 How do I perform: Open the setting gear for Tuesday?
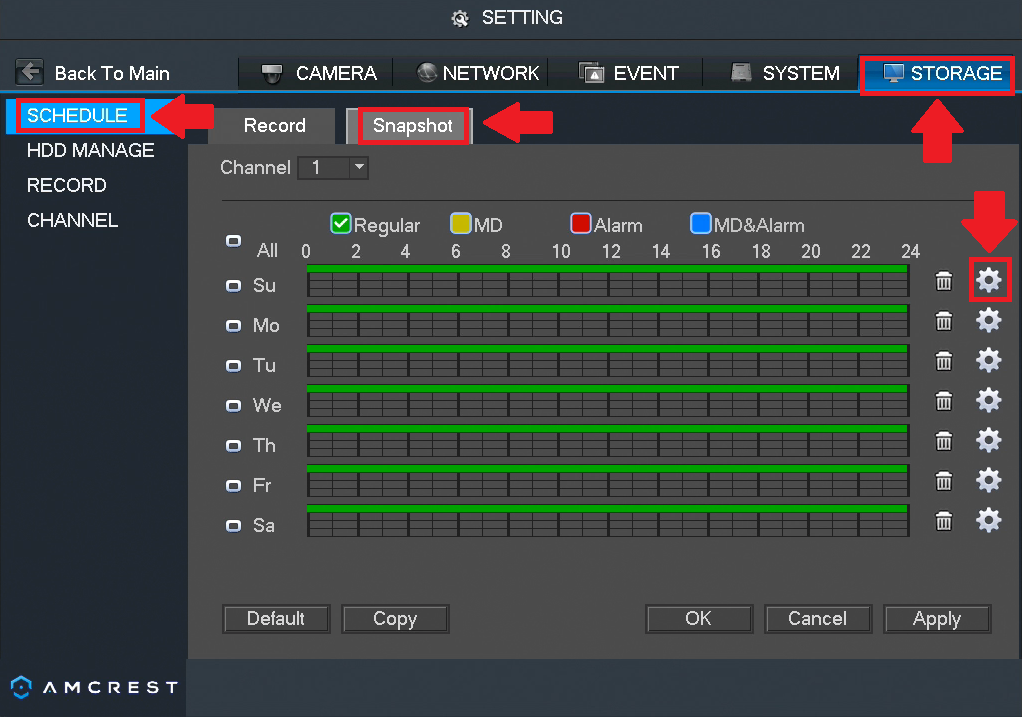click(x=989, y=360)
